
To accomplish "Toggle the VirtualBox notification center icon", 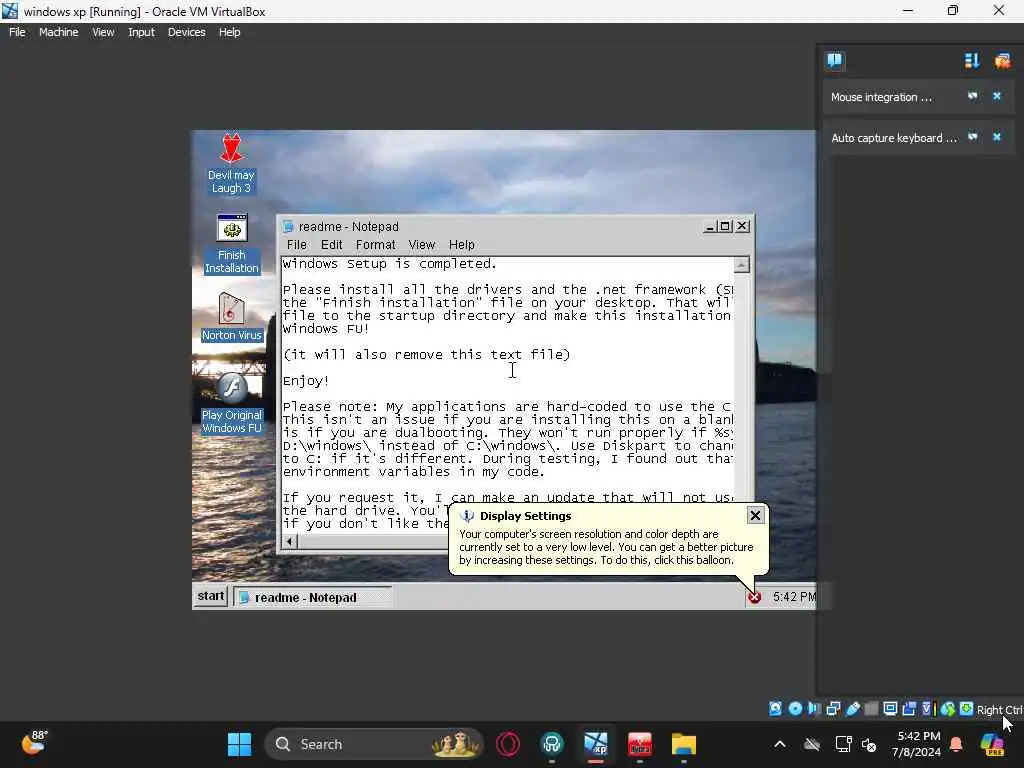I will 835,61.
